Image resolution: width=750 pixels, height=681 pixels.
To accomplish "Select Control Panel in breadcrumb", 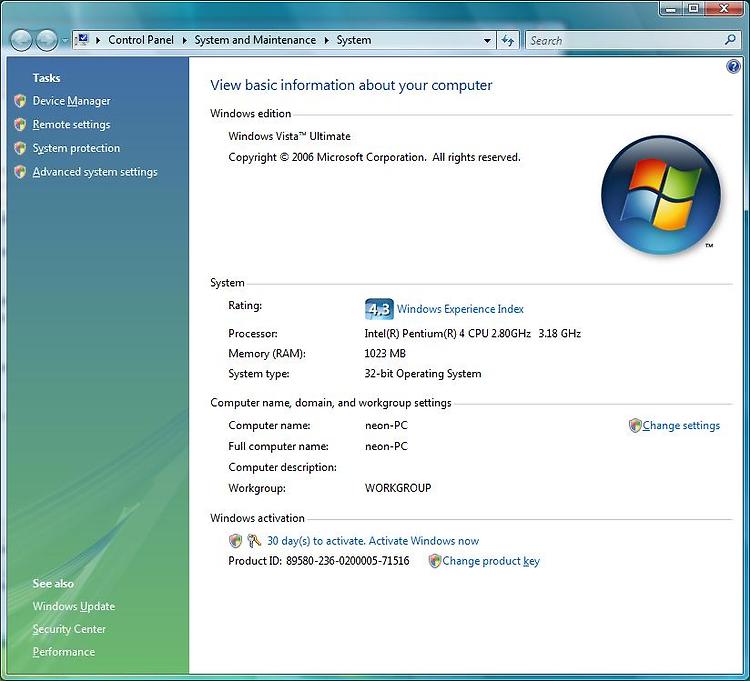I will (141, 40).
